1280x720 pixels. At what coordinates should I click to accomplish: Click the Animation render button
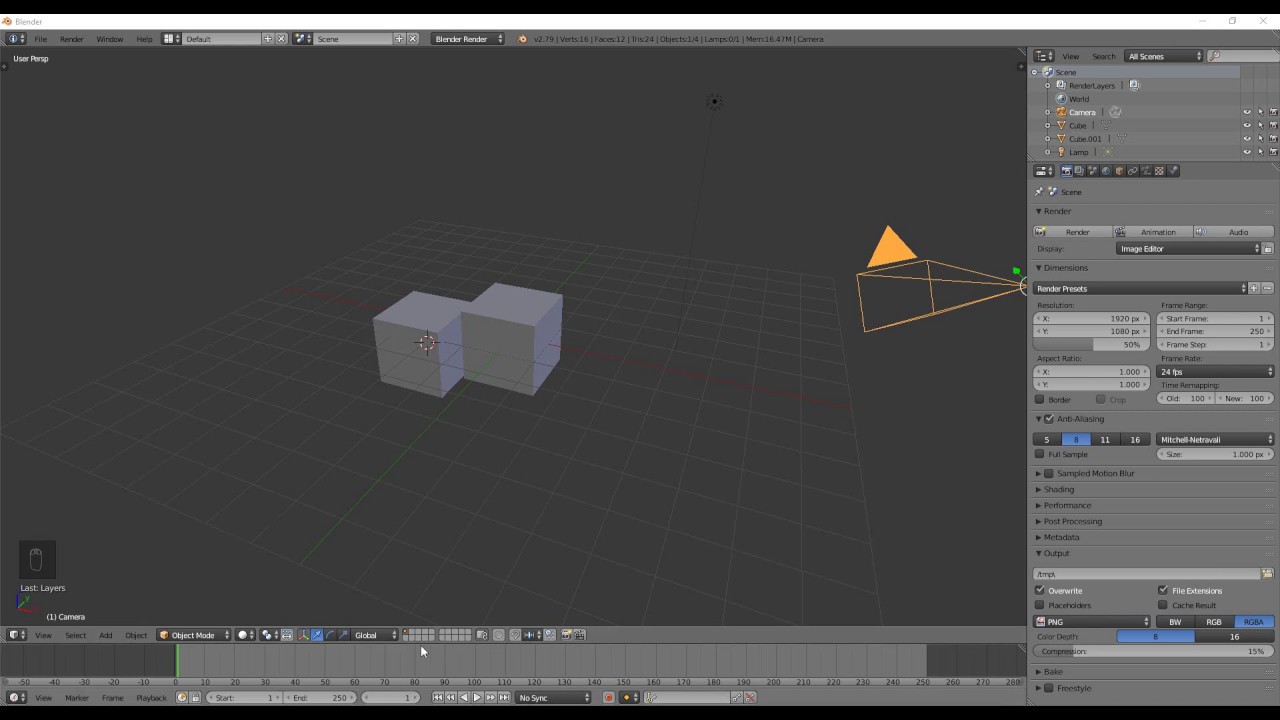point(1154,232)
